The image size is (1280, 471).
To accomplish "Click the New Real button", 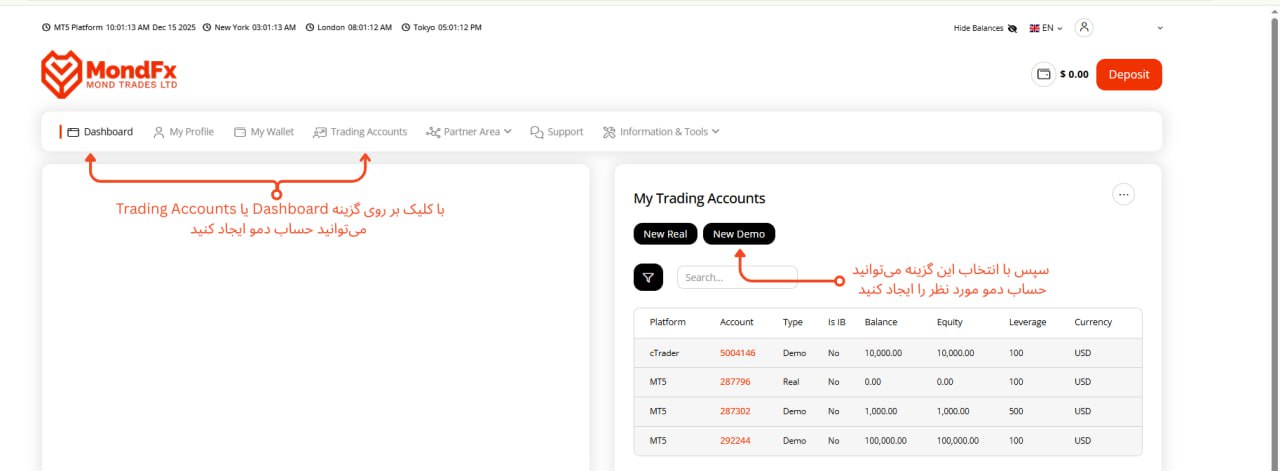I will pos(665,234).
